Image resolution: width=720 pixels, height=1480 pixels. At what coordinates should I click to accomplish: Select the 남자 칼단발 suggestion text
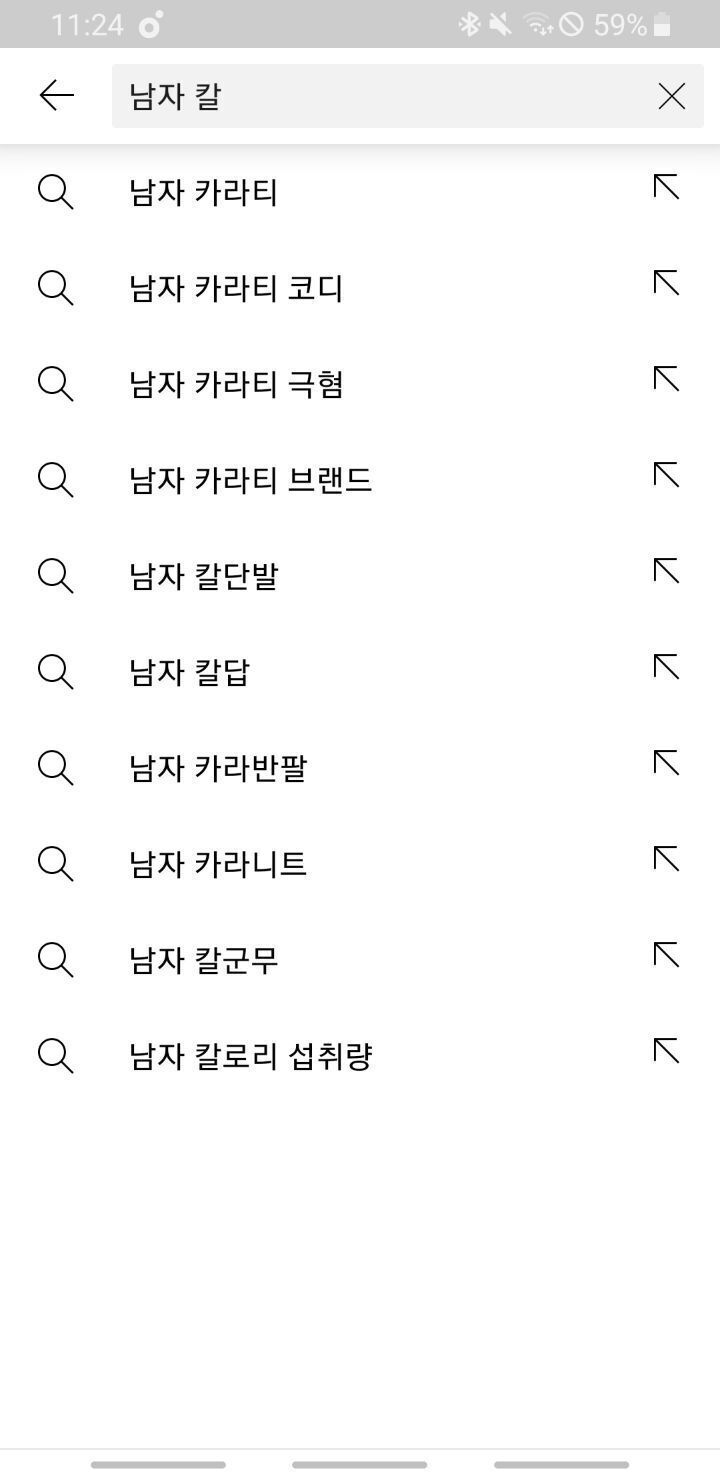(x=203, y=575)
